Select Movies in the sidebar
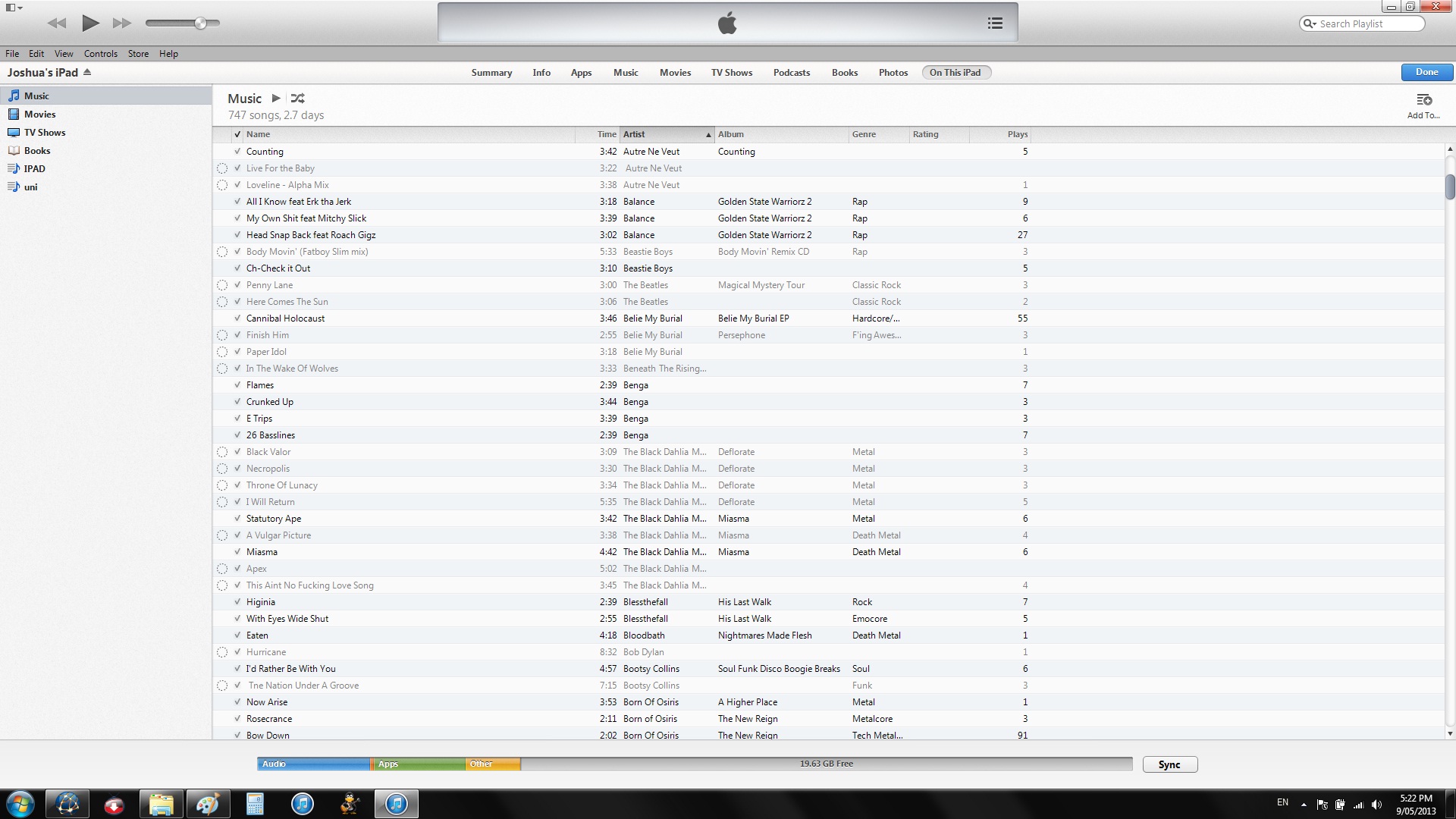This screenshot has width=1456, height=819. click(x=106, y=114)
